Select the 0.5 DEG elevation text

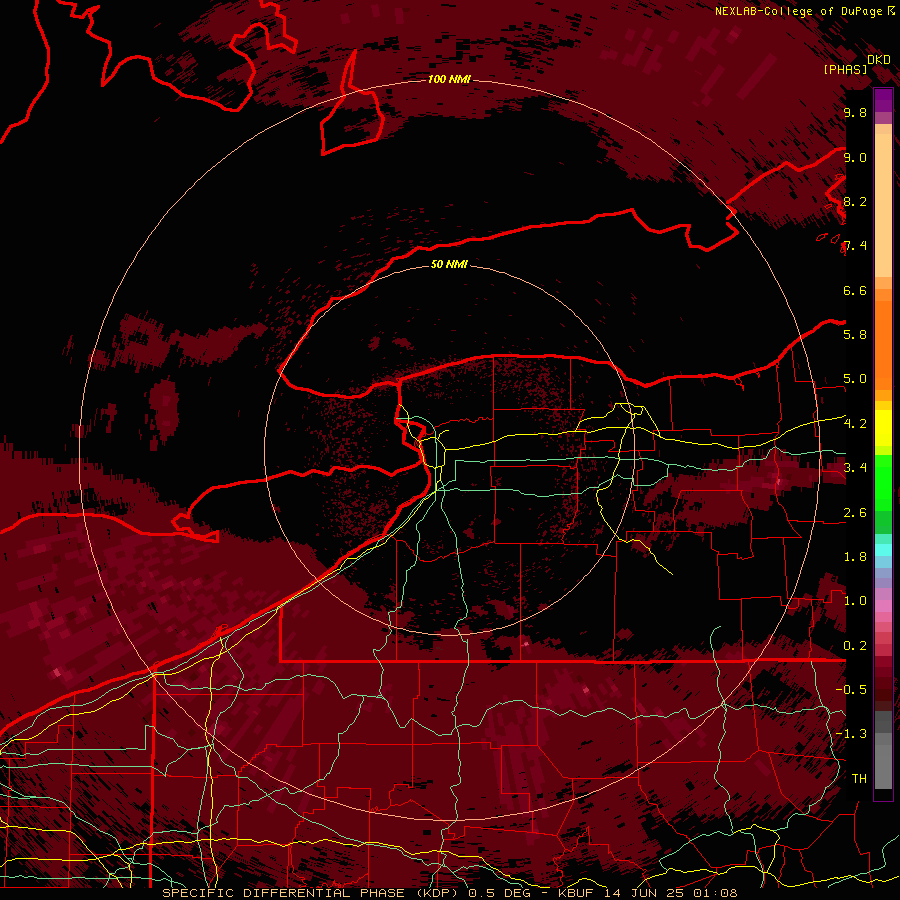[499, 893]
